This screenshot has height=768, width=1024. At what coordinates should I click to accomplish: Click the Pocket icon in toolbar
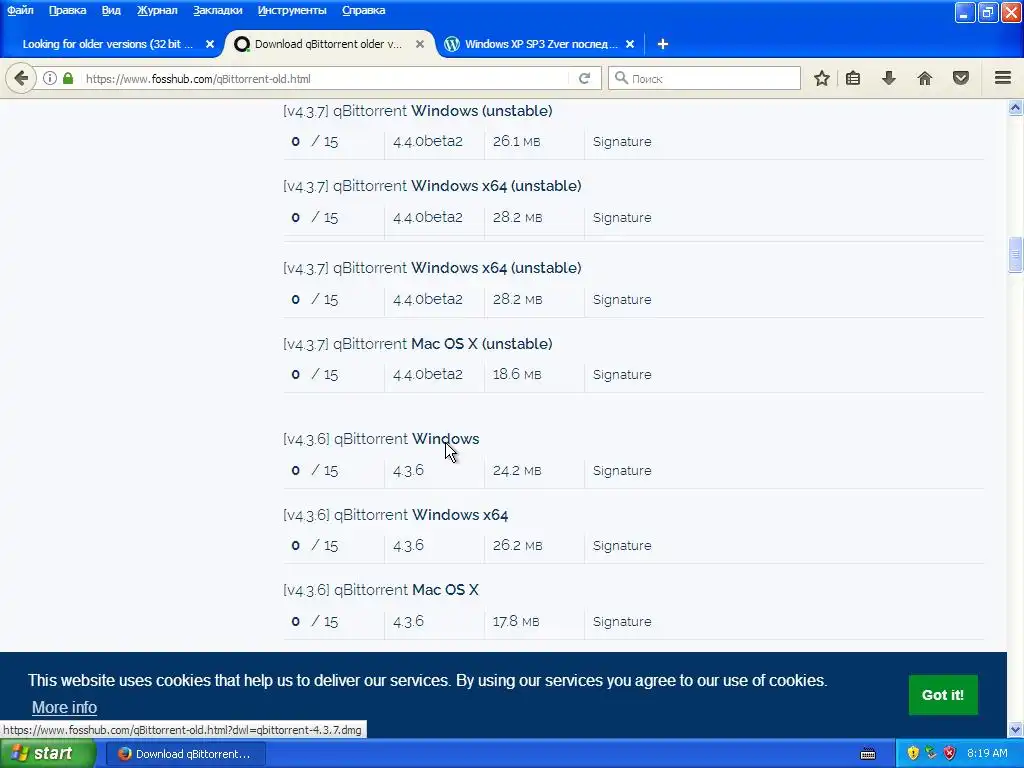pyautogui.click(x=961, y=78)
